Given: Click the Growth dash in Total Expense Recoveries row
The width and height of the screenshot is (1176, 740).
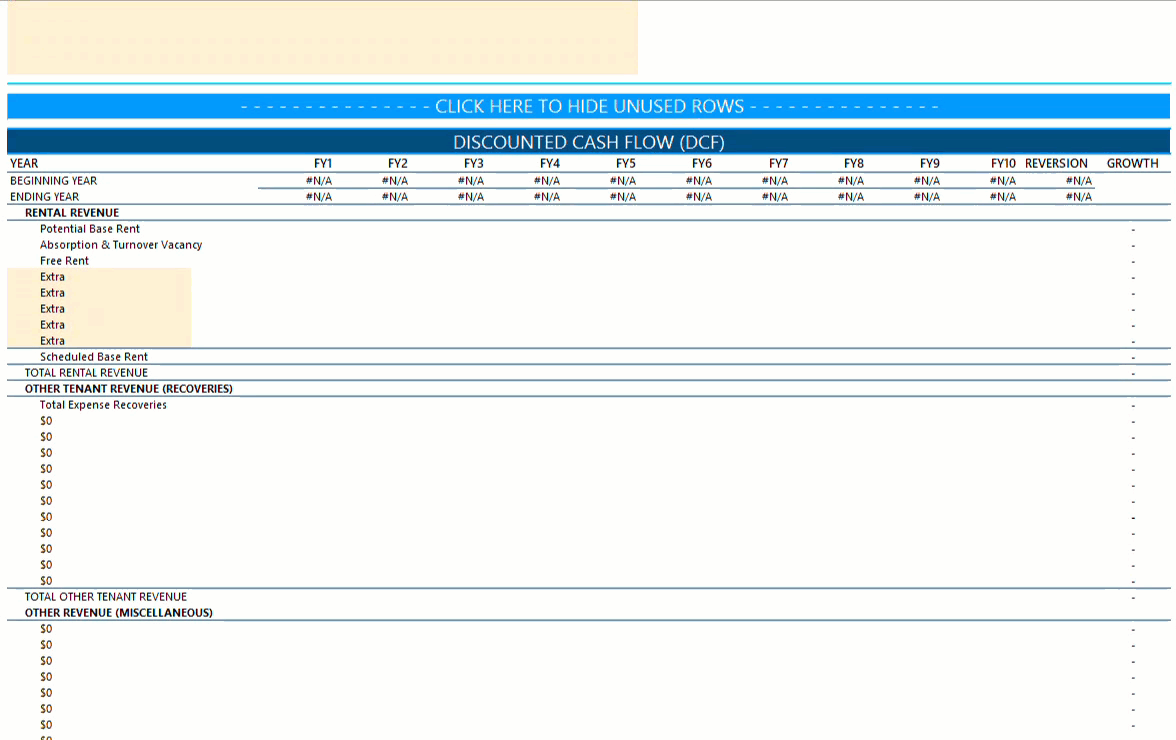Looking at the screenshot, I should pos(1133,406).
